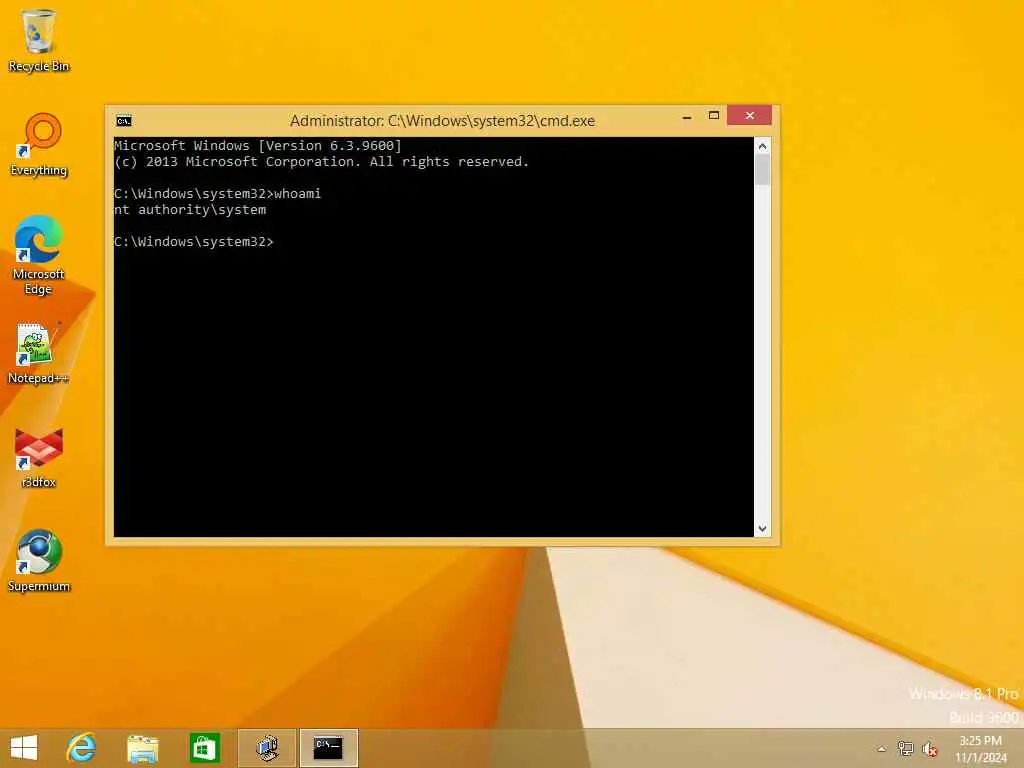This screenshot has width=1024, height=768.
Task: Open the Windows Store taskbar icon
Action: pyautogui.click(x=204, y=748)
